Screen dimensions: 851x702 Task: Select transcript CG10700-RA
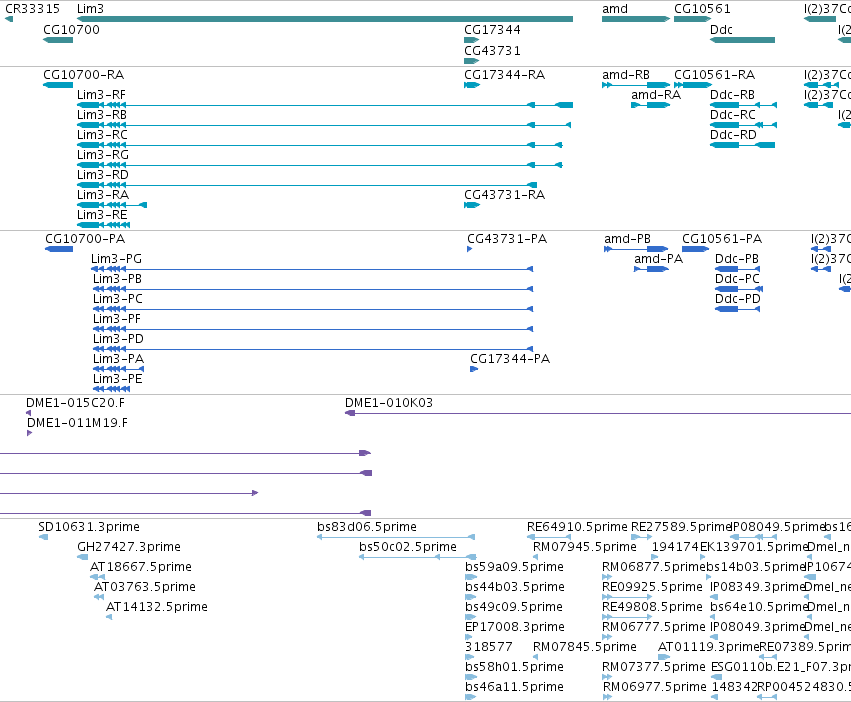(x=84, y=74)
